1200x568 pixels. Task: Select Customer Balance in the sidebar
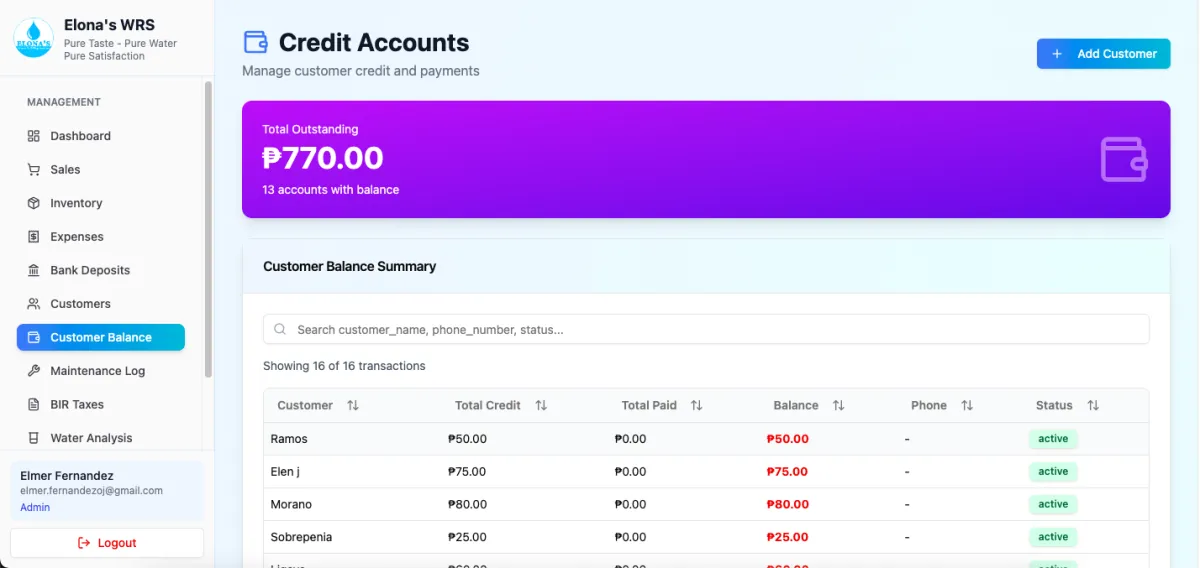pyautogui.click(x=101, y=337)
